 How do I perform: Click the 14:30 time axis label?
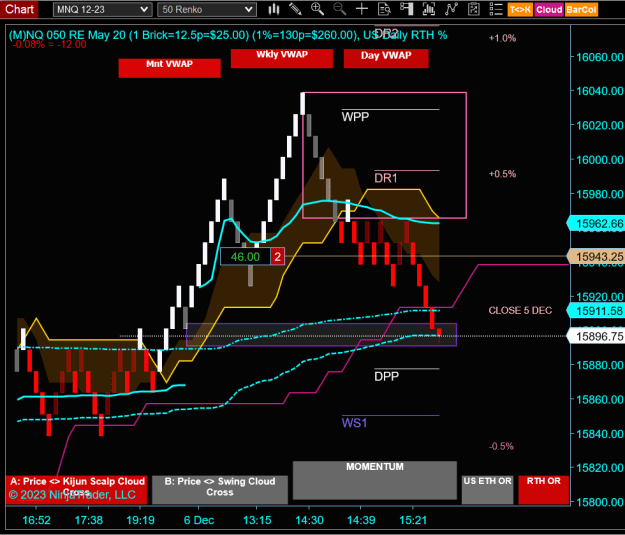pyautogui.click(x=309, y=520)
